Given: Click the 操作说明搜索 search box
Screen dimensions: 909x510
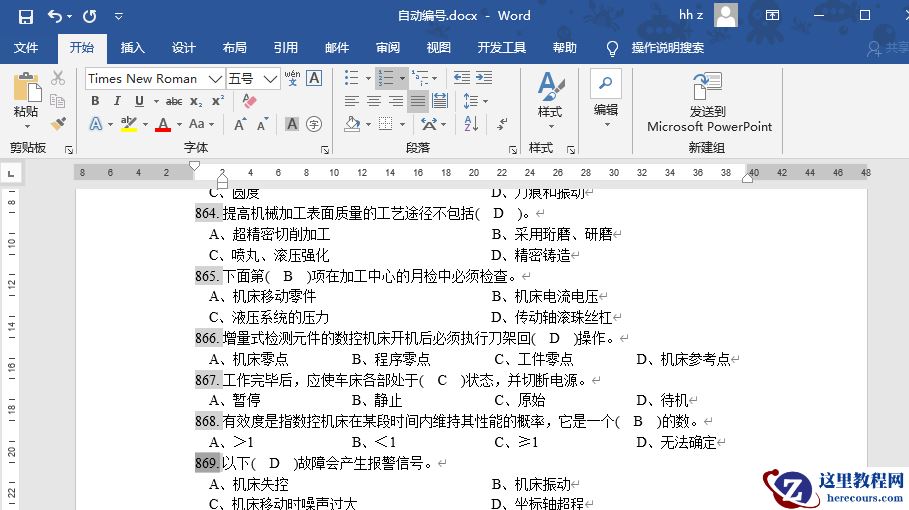Looking at the screenshot, I should click(667, 48).
